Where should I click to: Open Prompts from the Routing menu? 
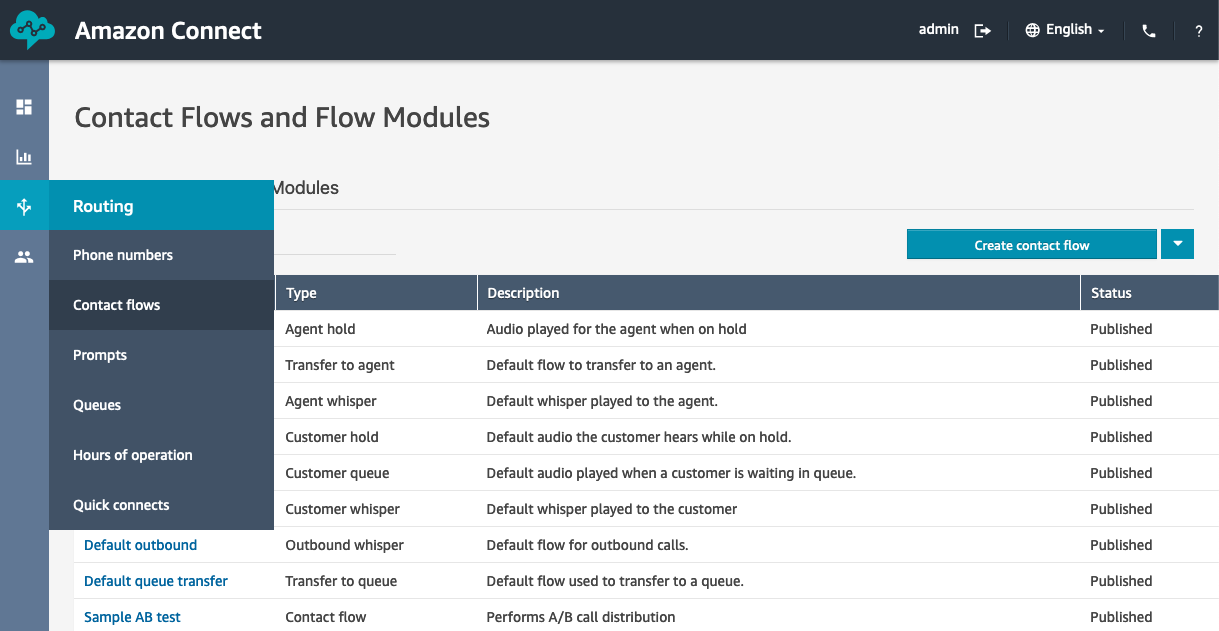100,355
